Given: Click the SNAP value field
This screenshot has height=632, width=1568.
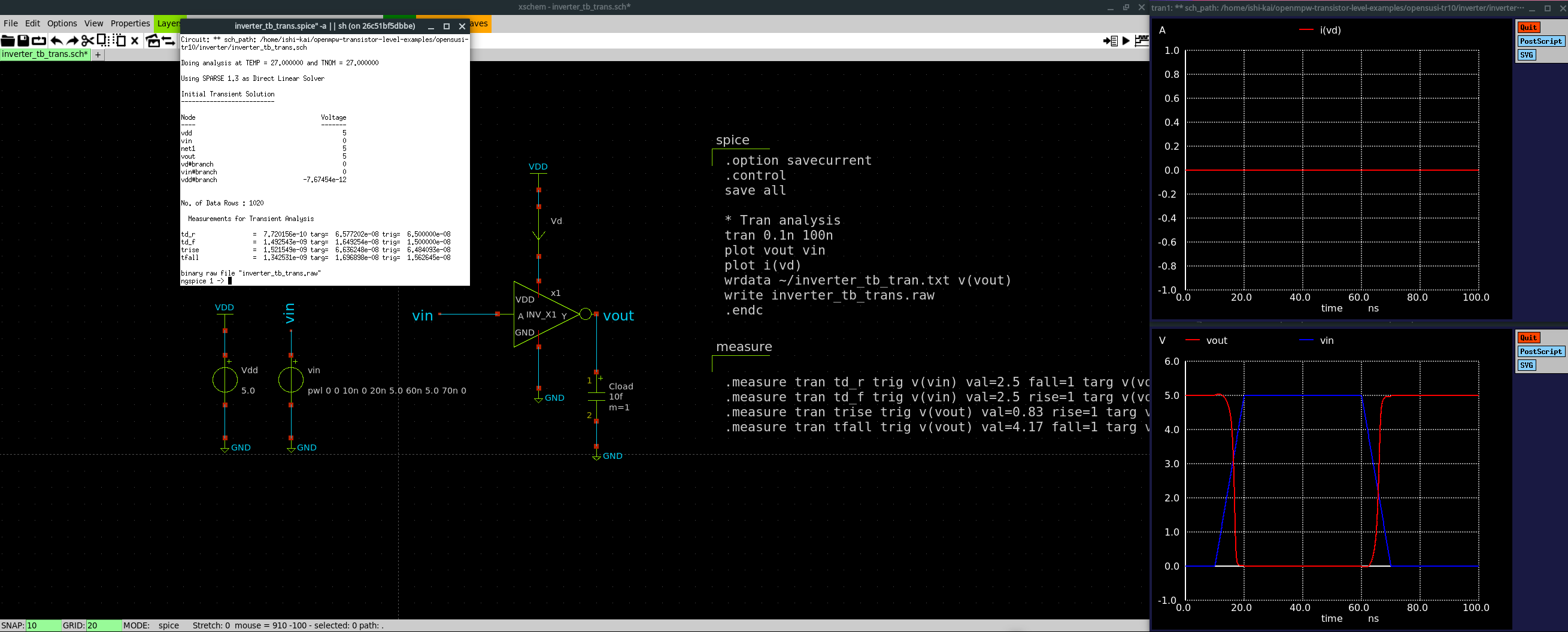Looking at the screenshot, I should (43, 625).
